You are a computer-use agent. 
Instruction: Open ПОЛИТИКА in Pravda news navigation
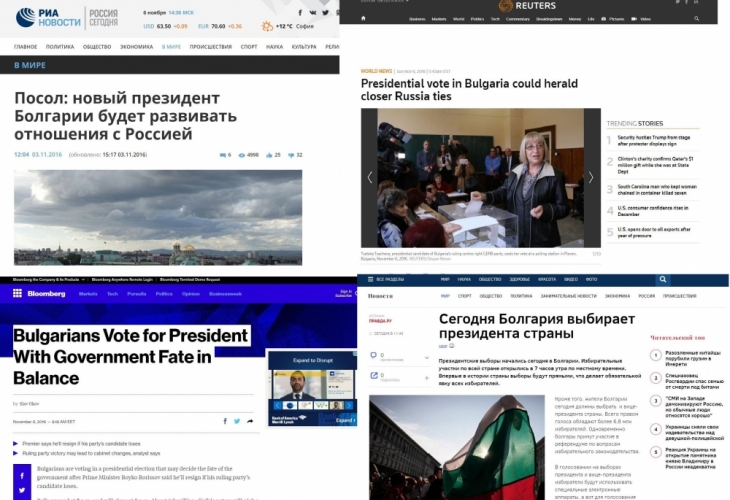point(521,296)
